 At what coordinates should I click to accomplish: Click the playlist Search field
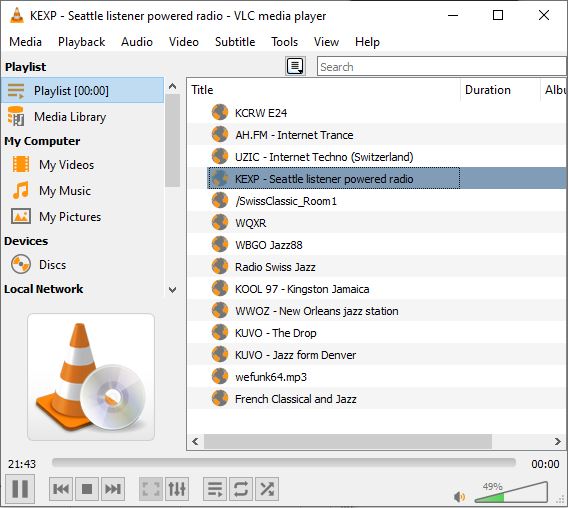click(442, 67)
